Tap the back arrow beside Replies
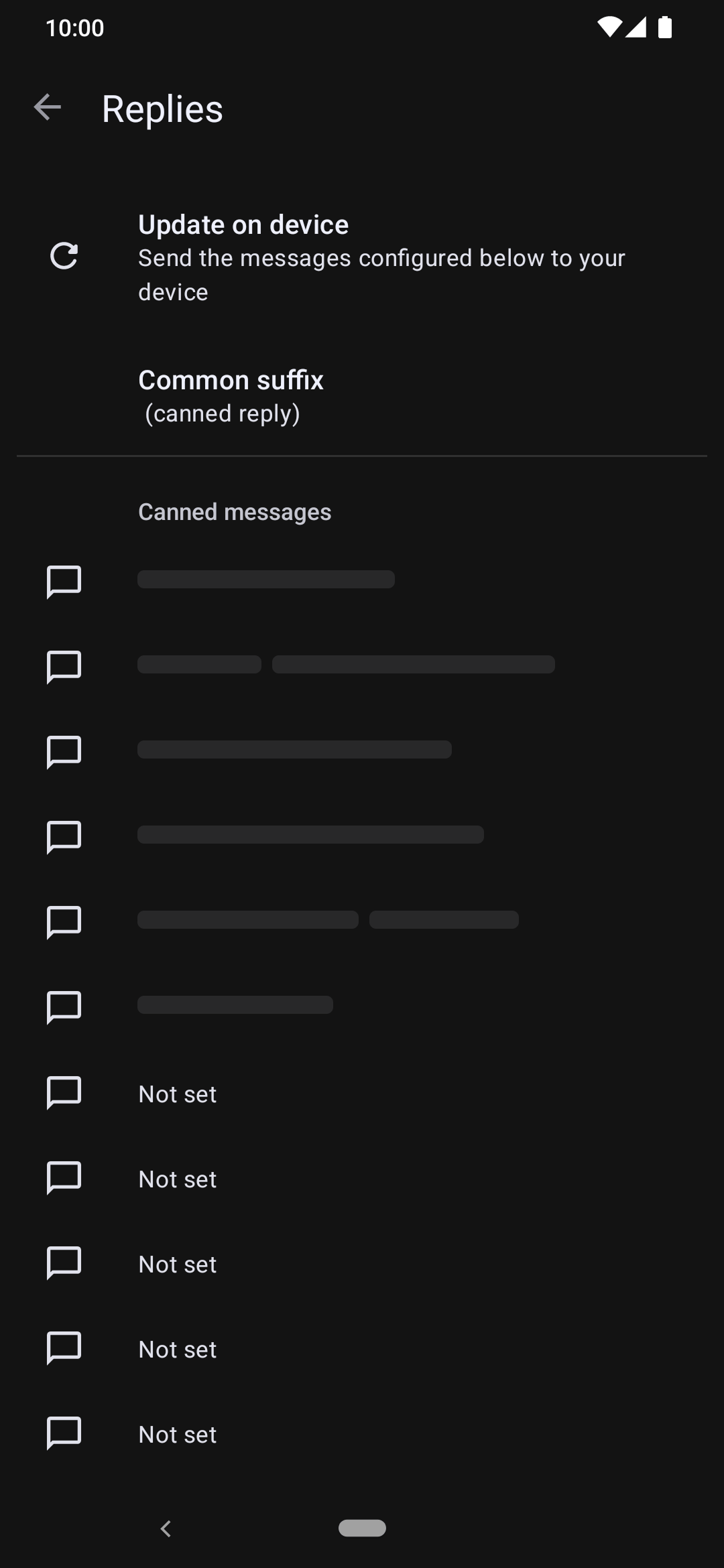 48,107
